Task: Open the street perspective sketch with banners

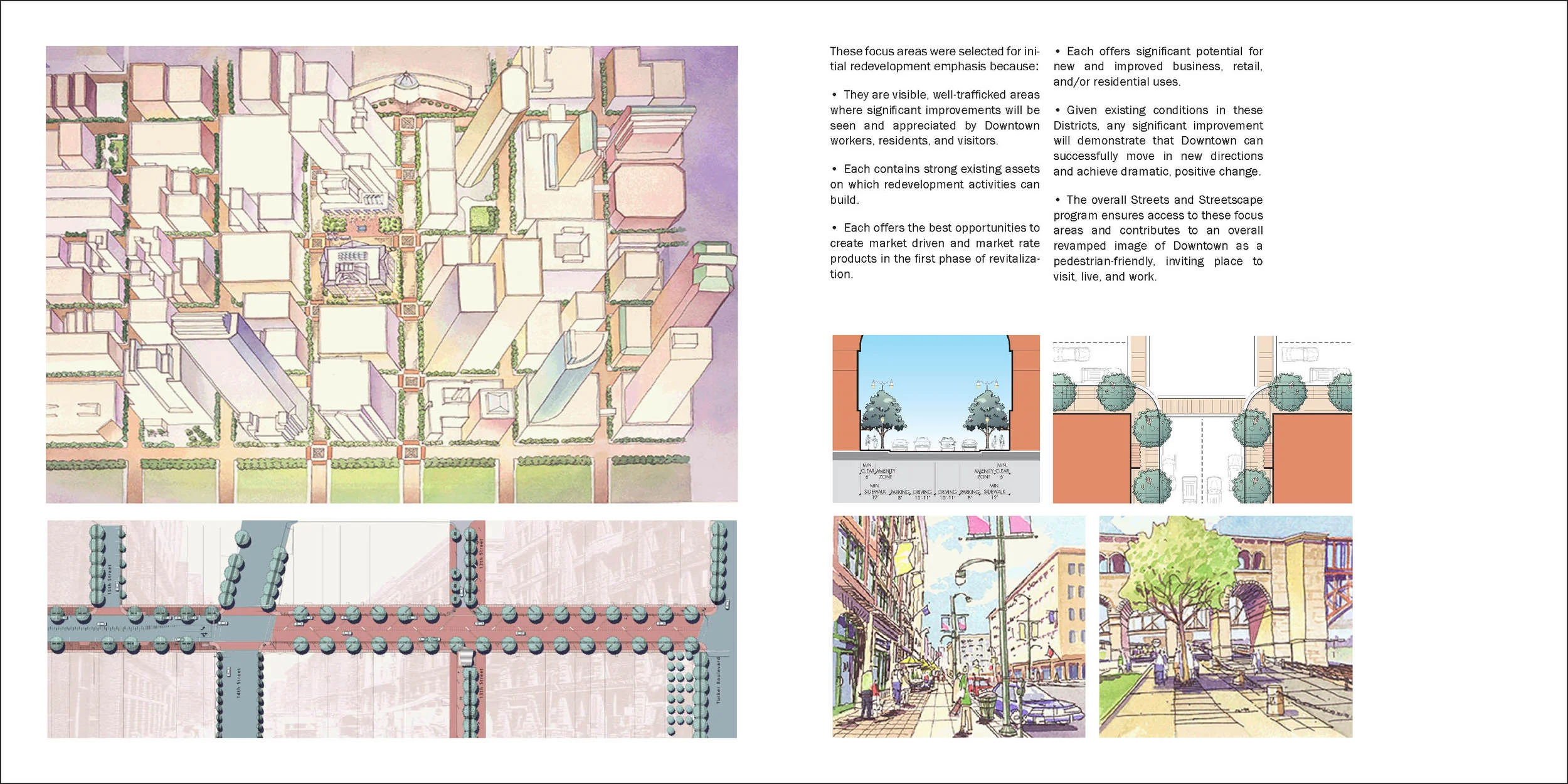Action: 959,627
